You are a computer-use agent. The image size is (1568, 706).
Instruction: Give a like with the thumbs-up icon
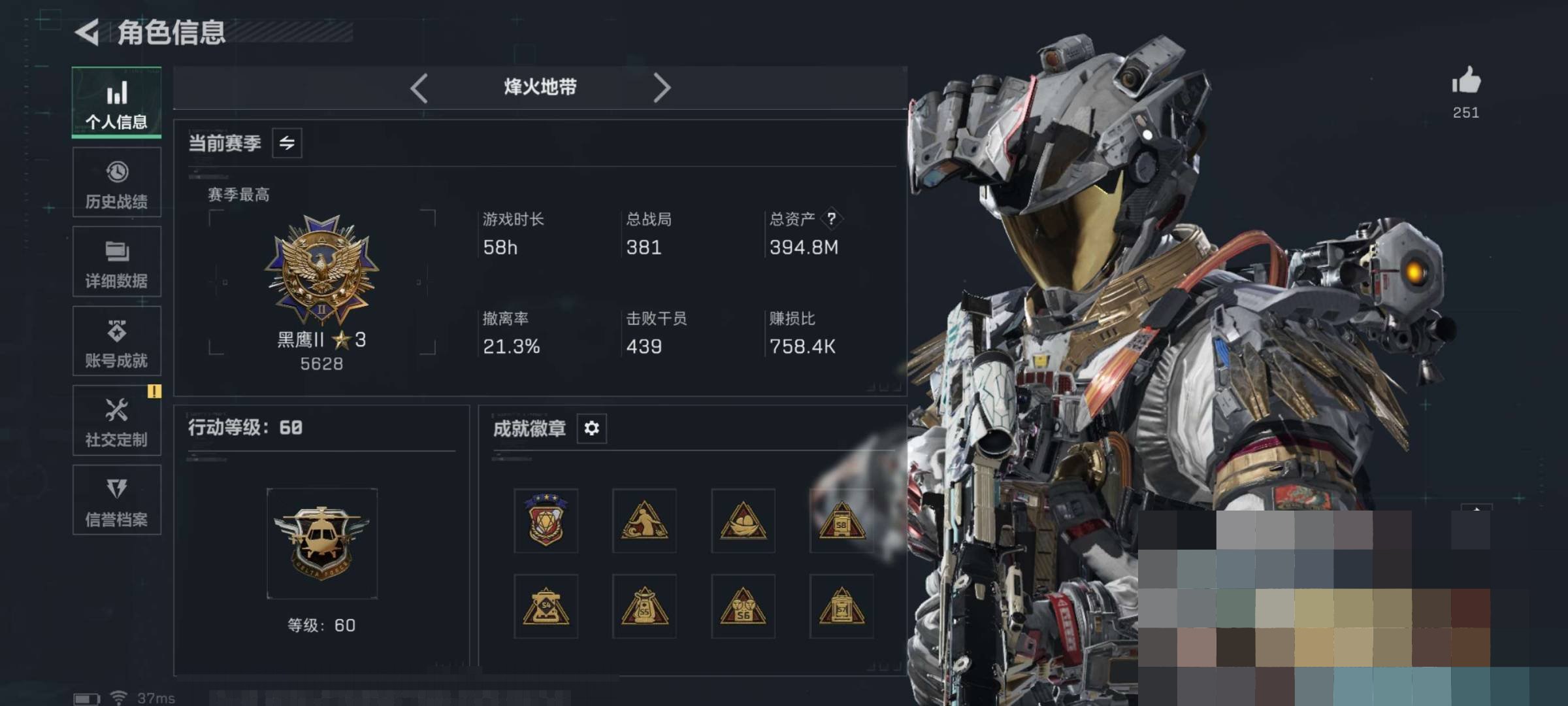[1466, 80]
